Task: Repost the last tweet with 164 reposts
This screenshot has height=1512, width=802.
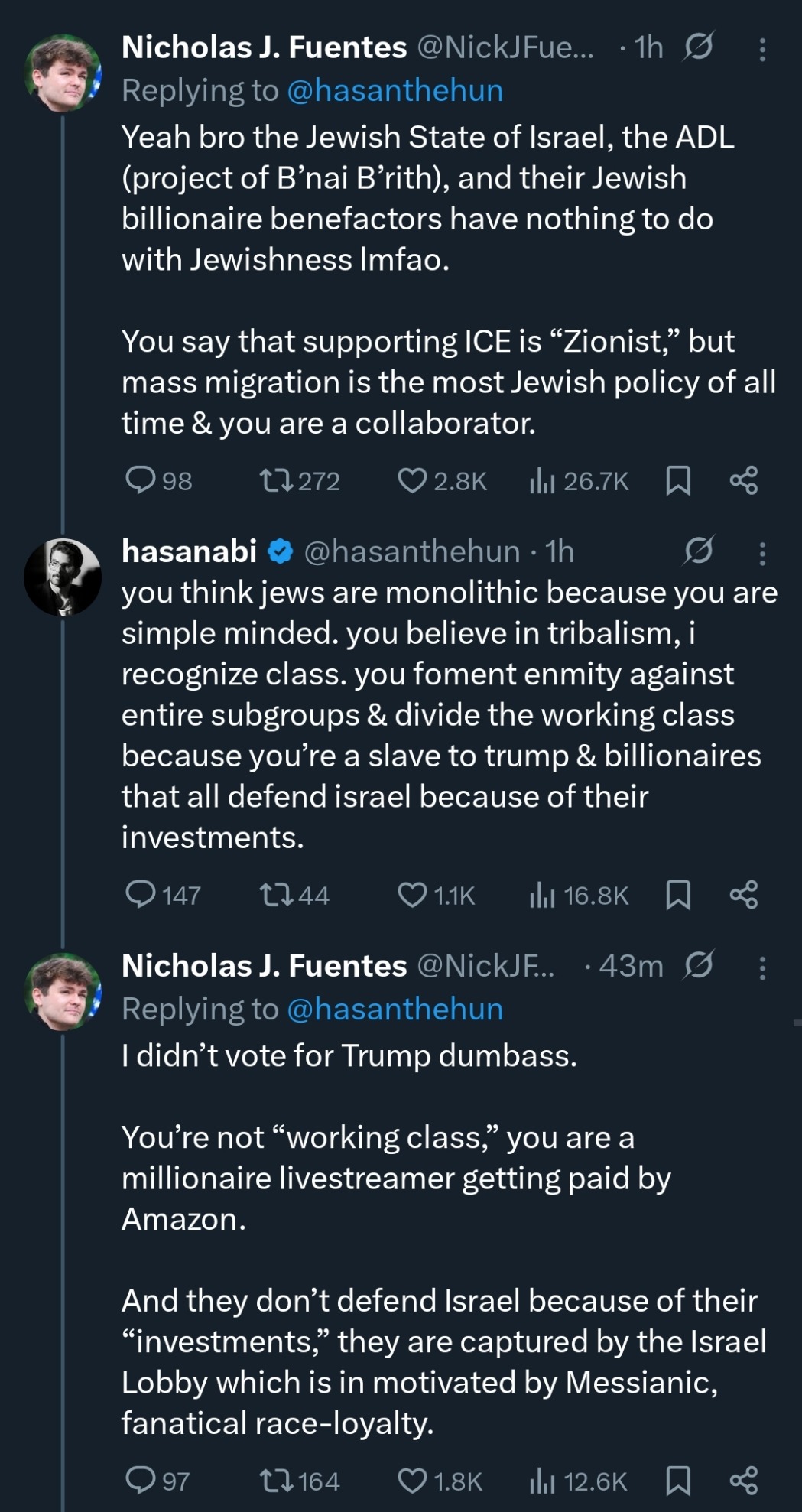Action: [276, 1481]
